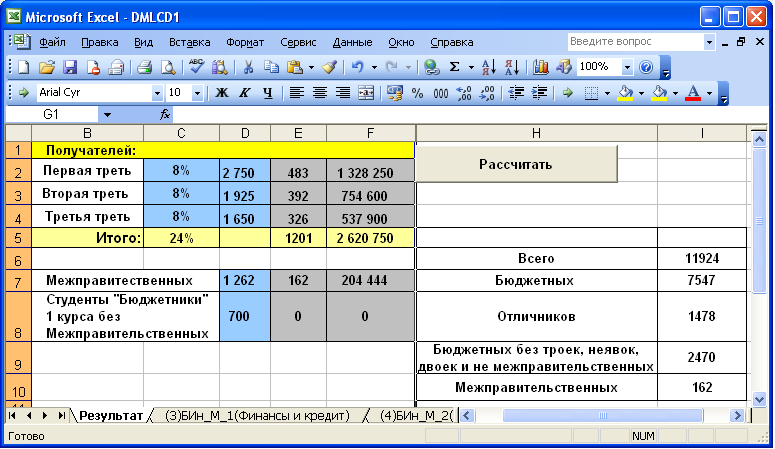775x449 pixels.
Task: Toggle Italic formatting button
Action: tap(244, 93)
